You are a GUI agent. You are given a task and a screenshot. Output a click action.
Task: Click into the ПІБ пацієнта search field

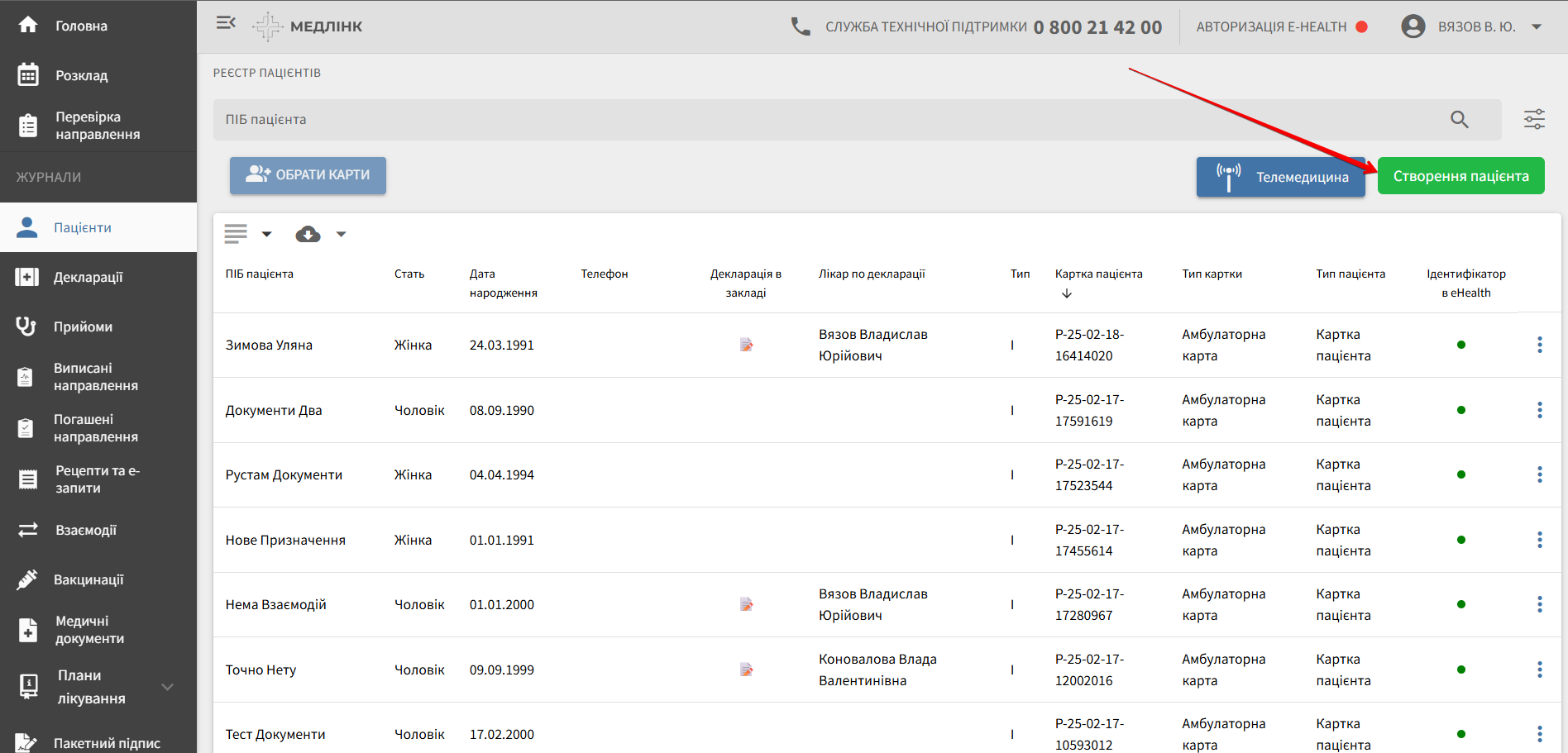(827, 120)
